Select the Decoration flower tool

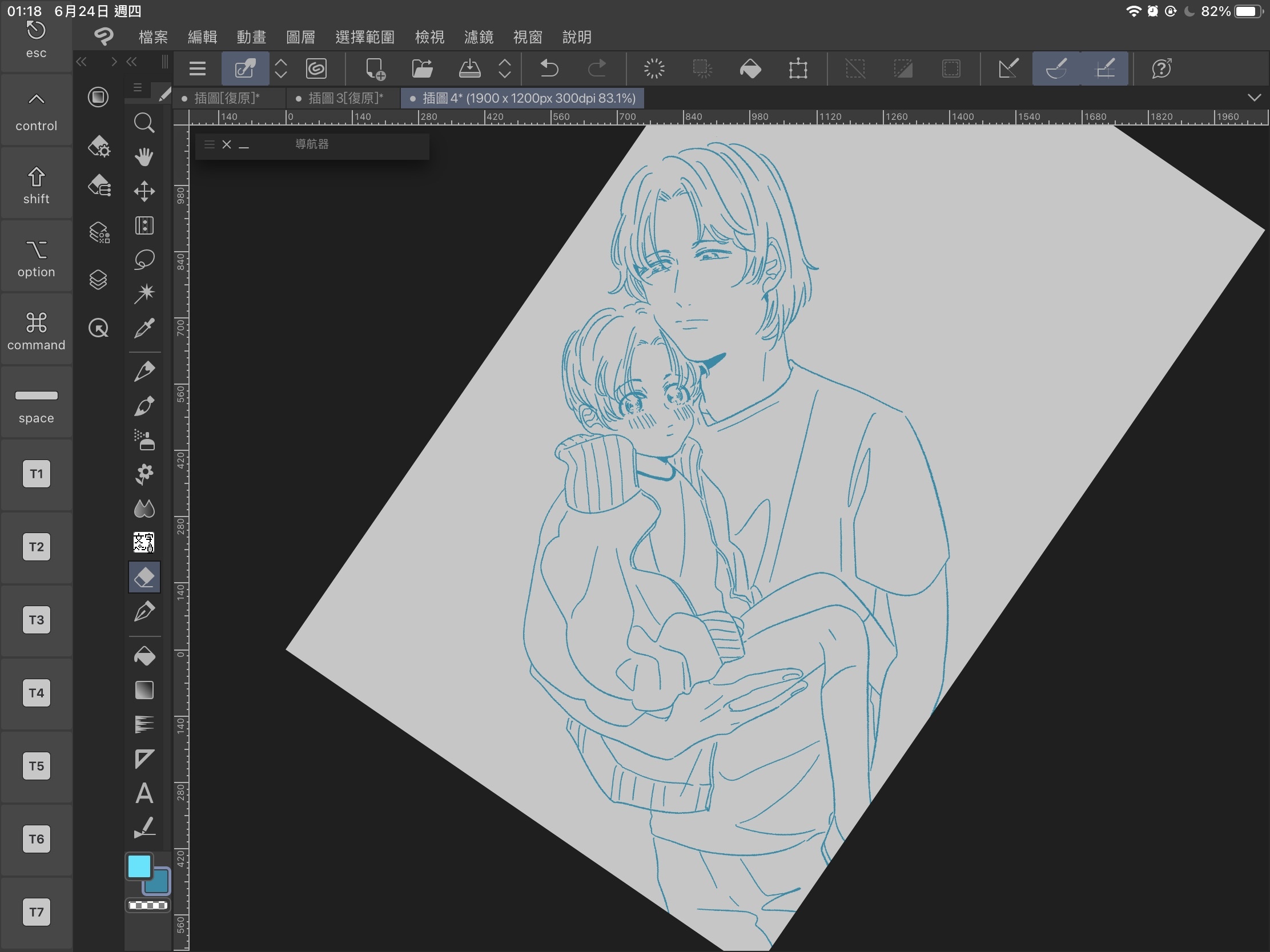tap(143, 474)
